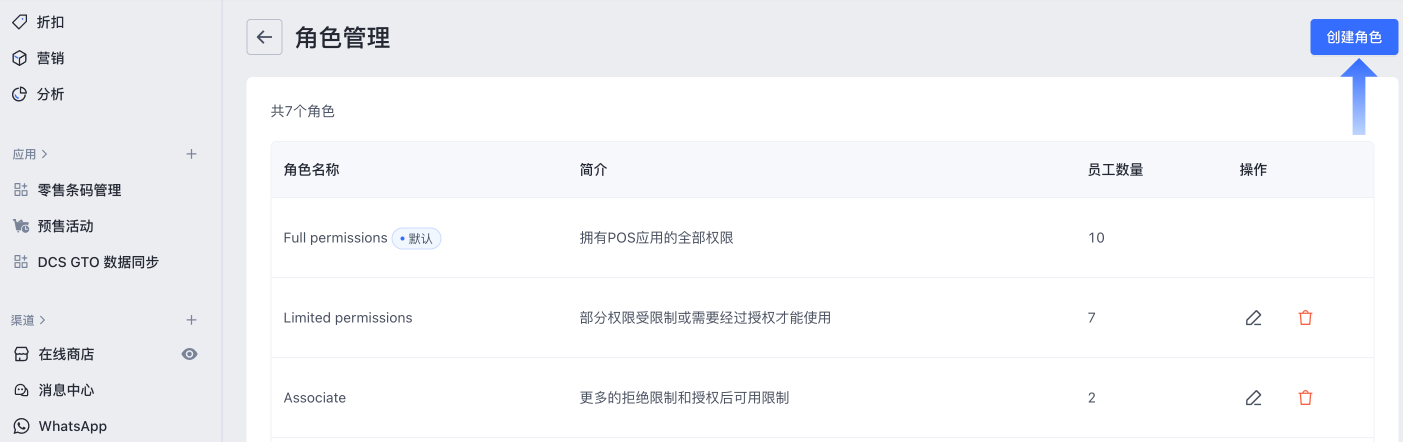Image resolution: width=1403 pixels, height=442 pixels.
Task: Expand the 应用 section chevron
Action: pyautogui.click(x=44, y=154)
